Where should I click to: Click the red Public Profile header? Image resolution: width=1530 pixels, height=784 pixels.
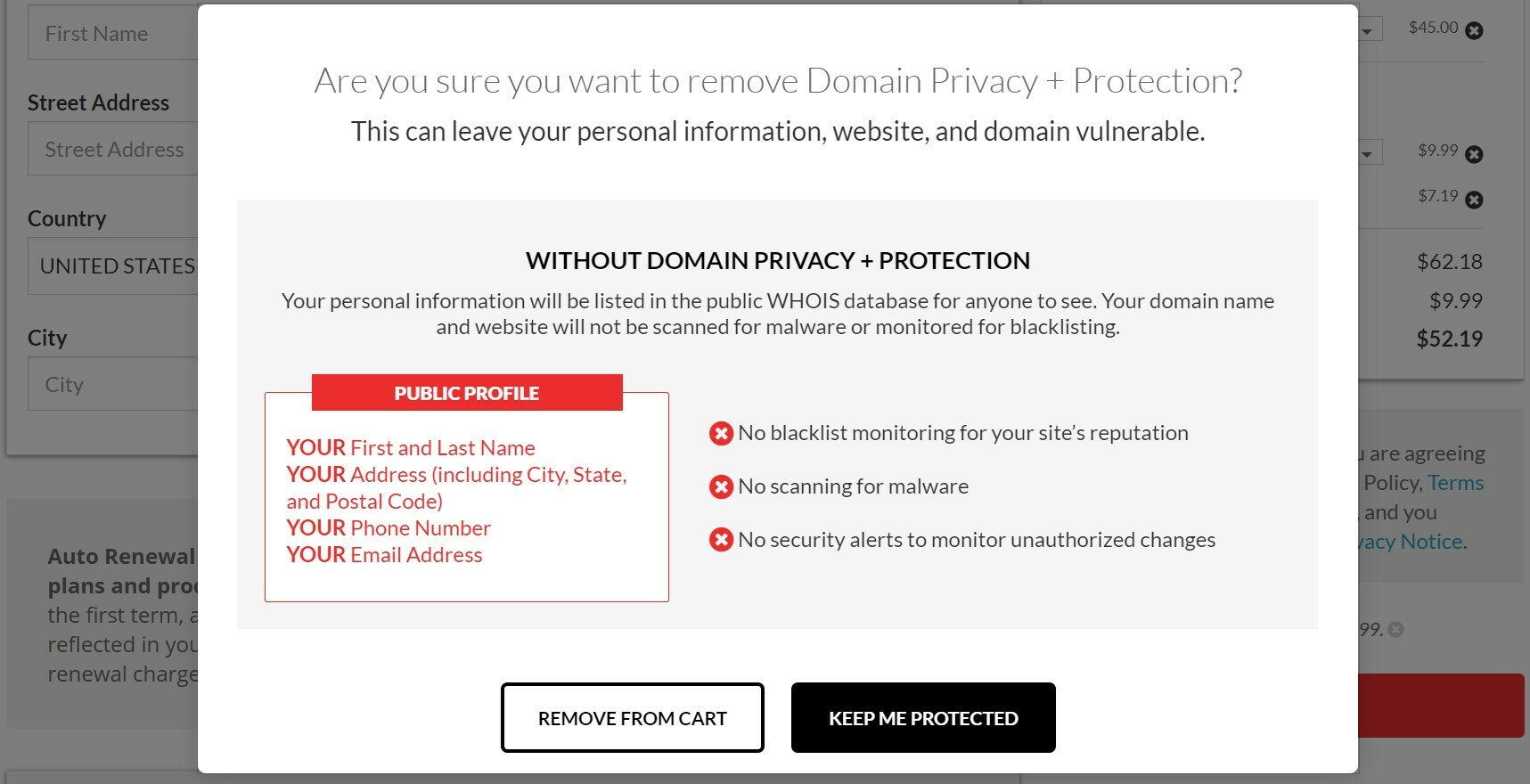(467, 393)
